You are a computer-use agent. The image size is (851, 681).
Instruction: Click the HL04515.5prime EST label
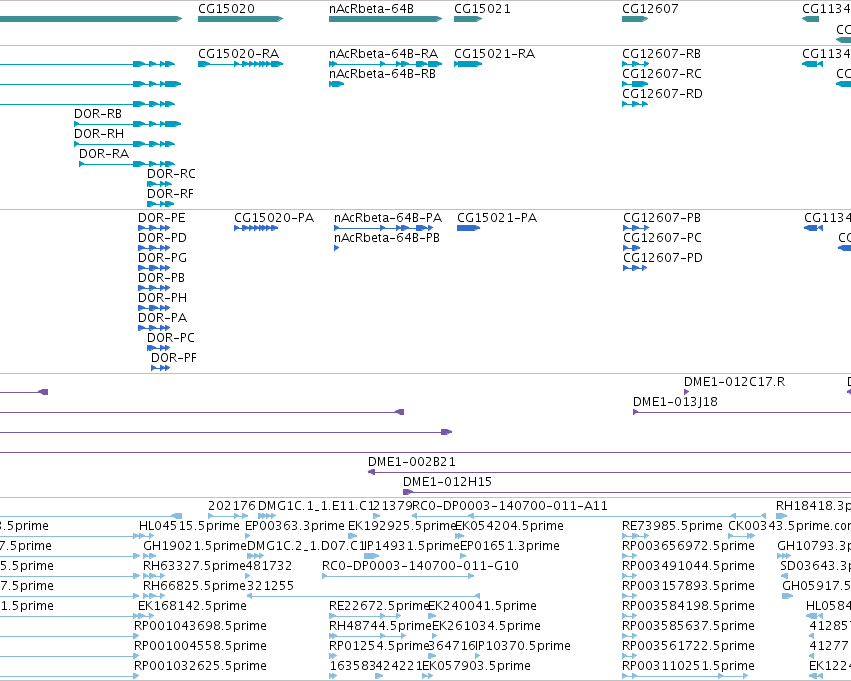tap(189, 526)
